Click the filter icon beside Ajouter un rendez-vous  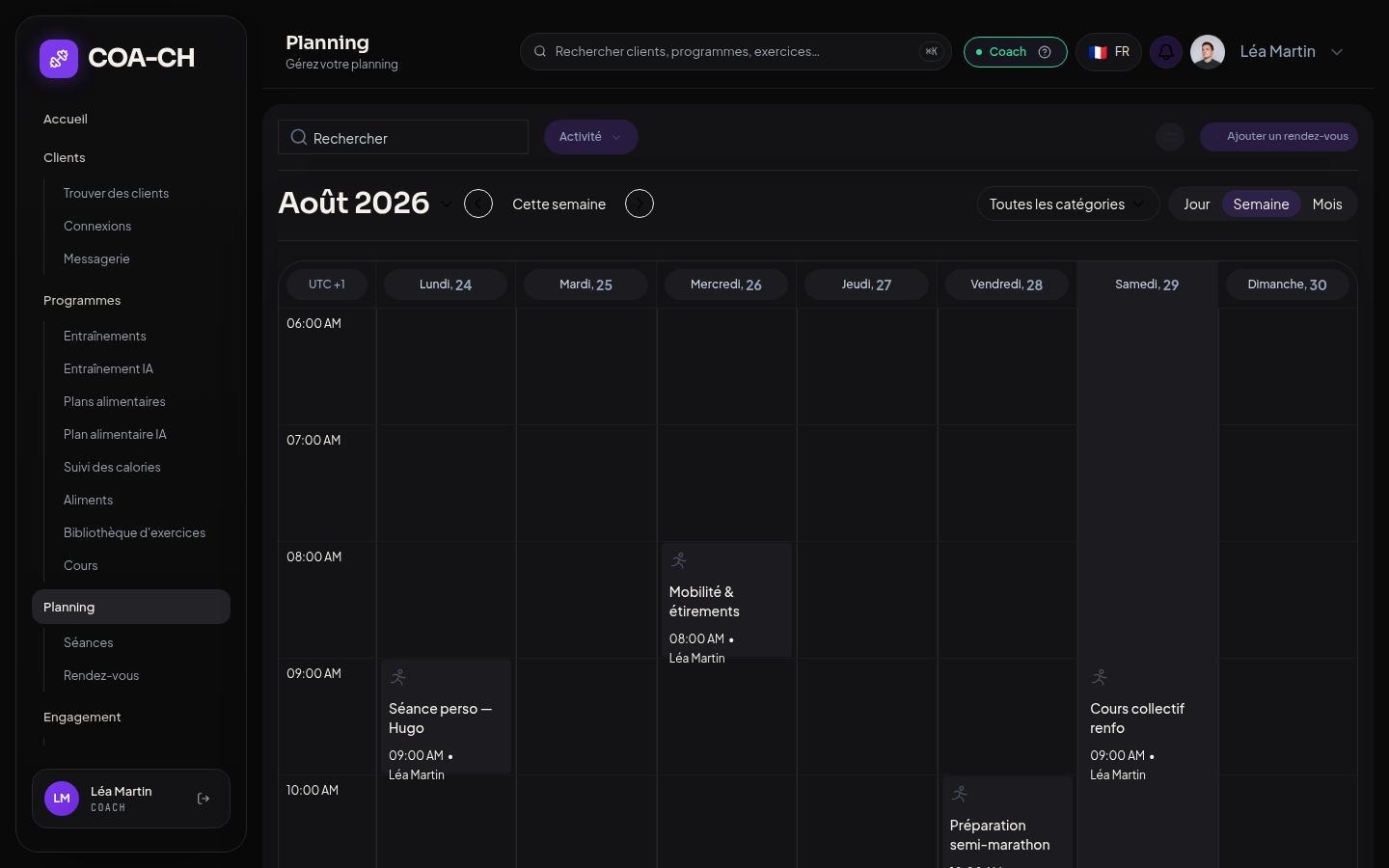(1170, 137)
